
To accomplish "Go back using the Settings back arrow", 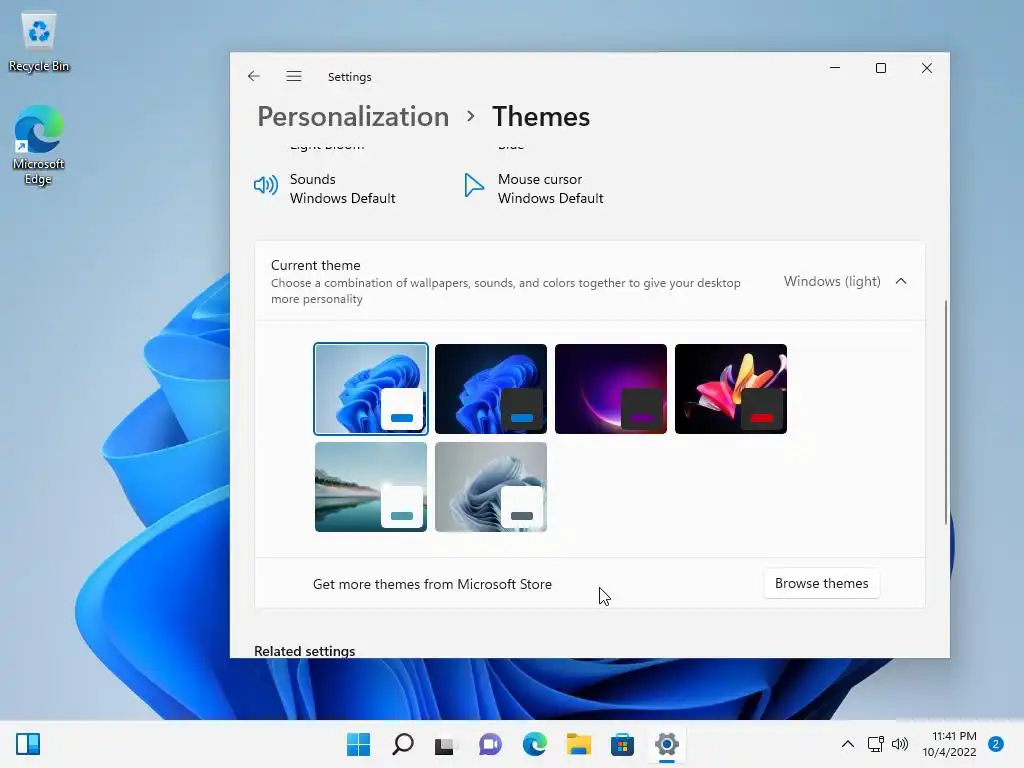I will [253, 76].
